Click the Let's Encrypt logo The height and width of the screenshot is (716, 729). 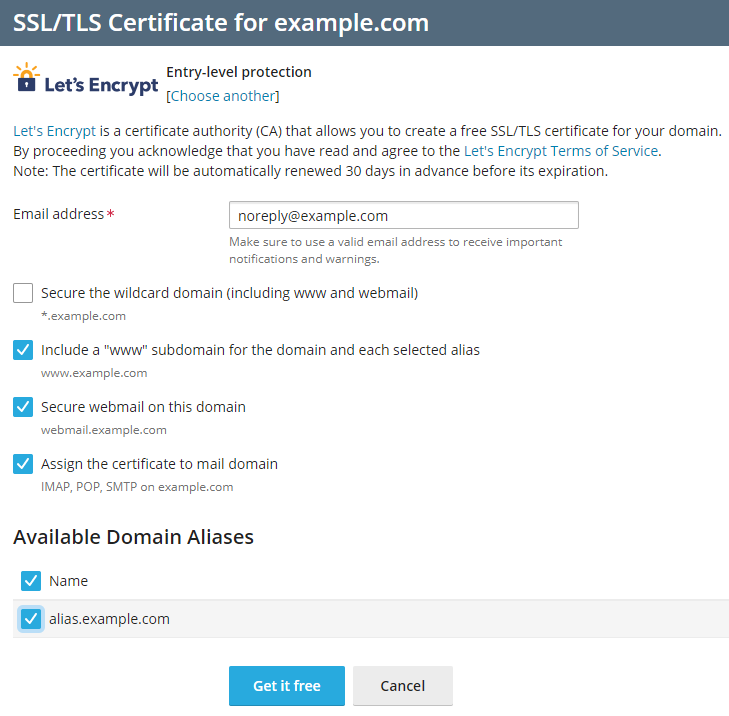click(x=86, y=80)
